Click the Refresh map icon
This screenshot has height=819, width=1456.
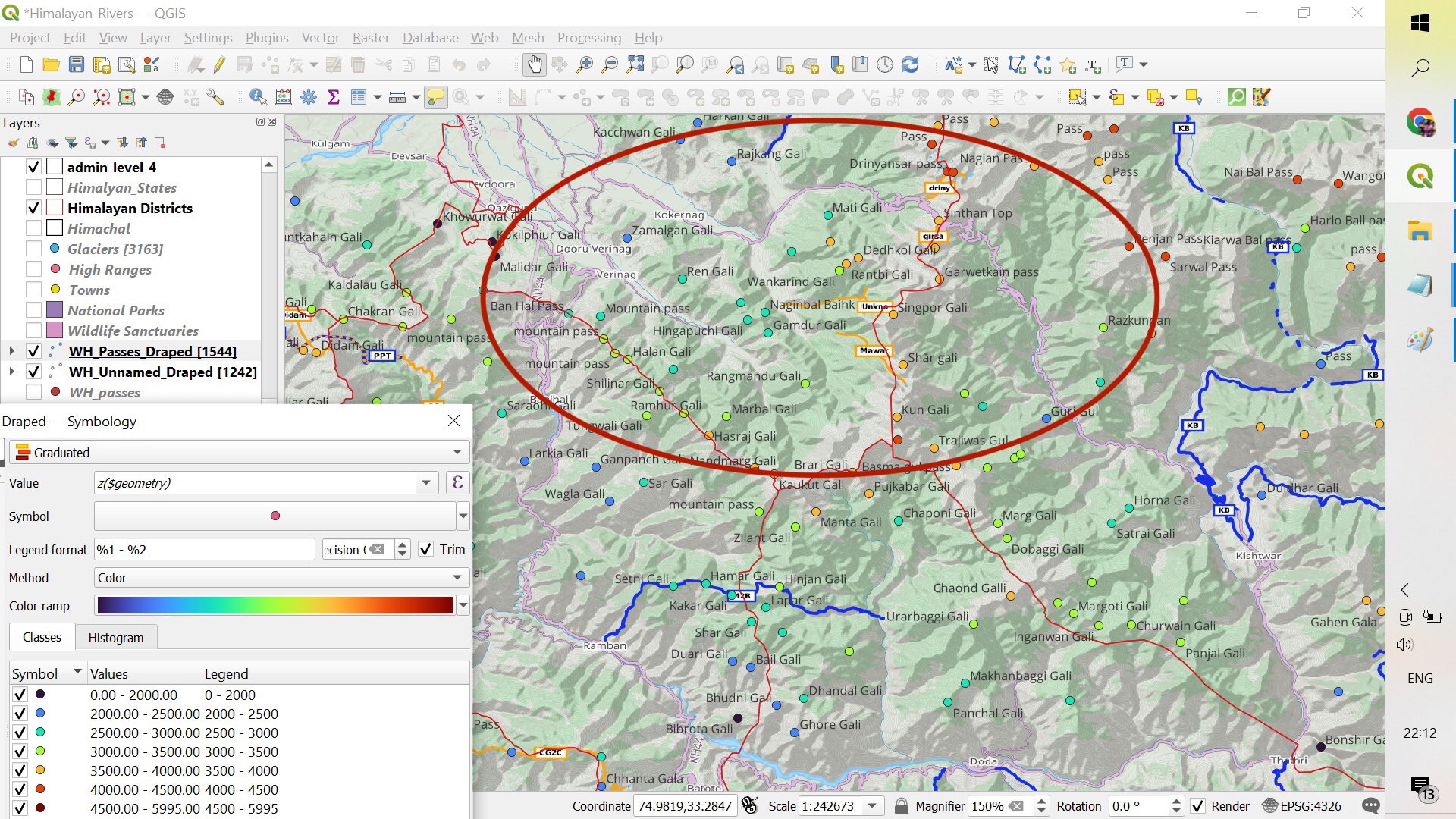pos(910,64)
